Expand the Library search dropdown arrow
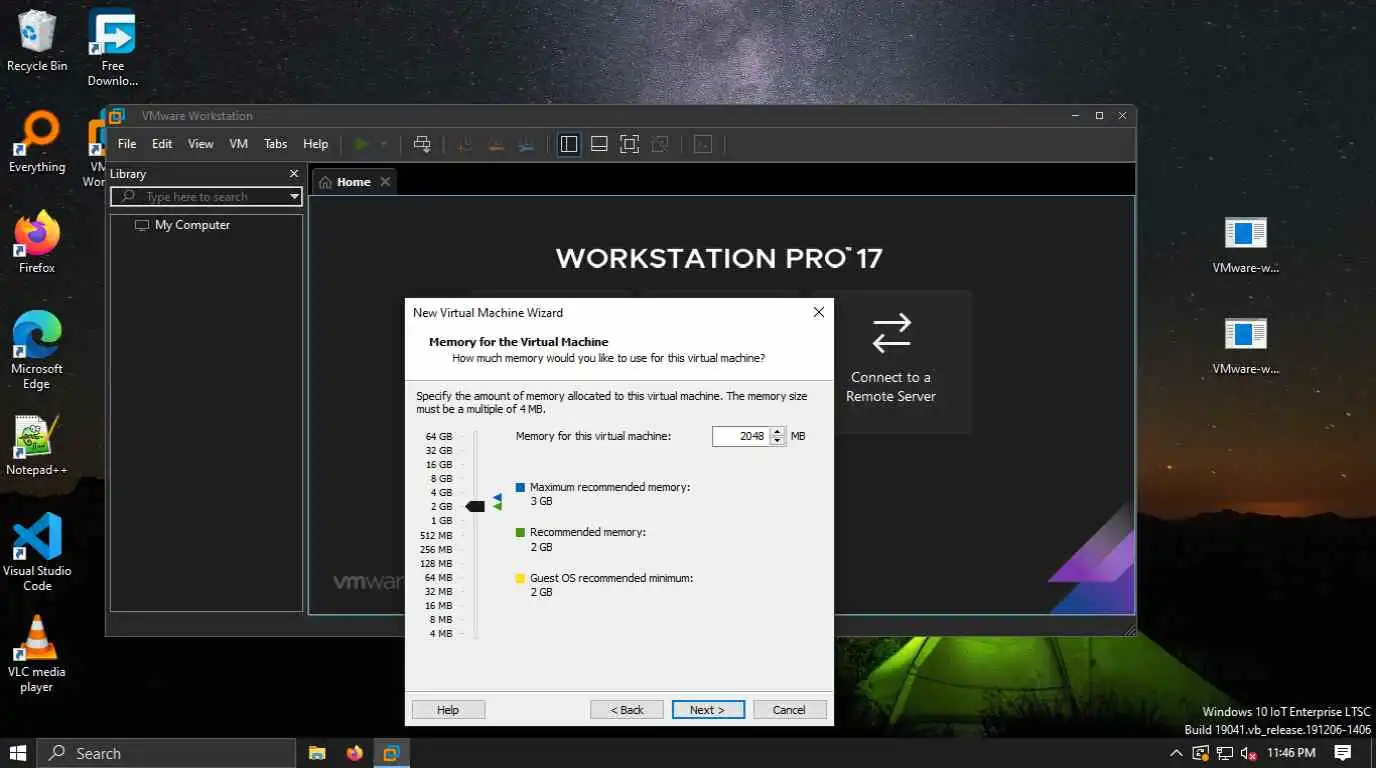Viewport: 1376px width, 768px height. pos(294,197)
